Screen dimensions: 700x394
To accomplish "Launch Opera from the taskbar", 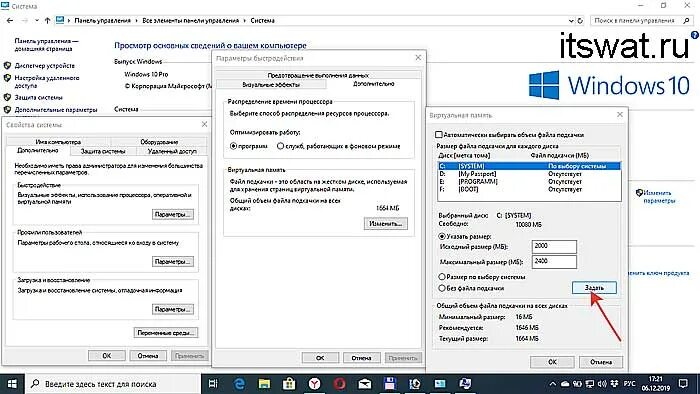I will (x=339, y=384).
